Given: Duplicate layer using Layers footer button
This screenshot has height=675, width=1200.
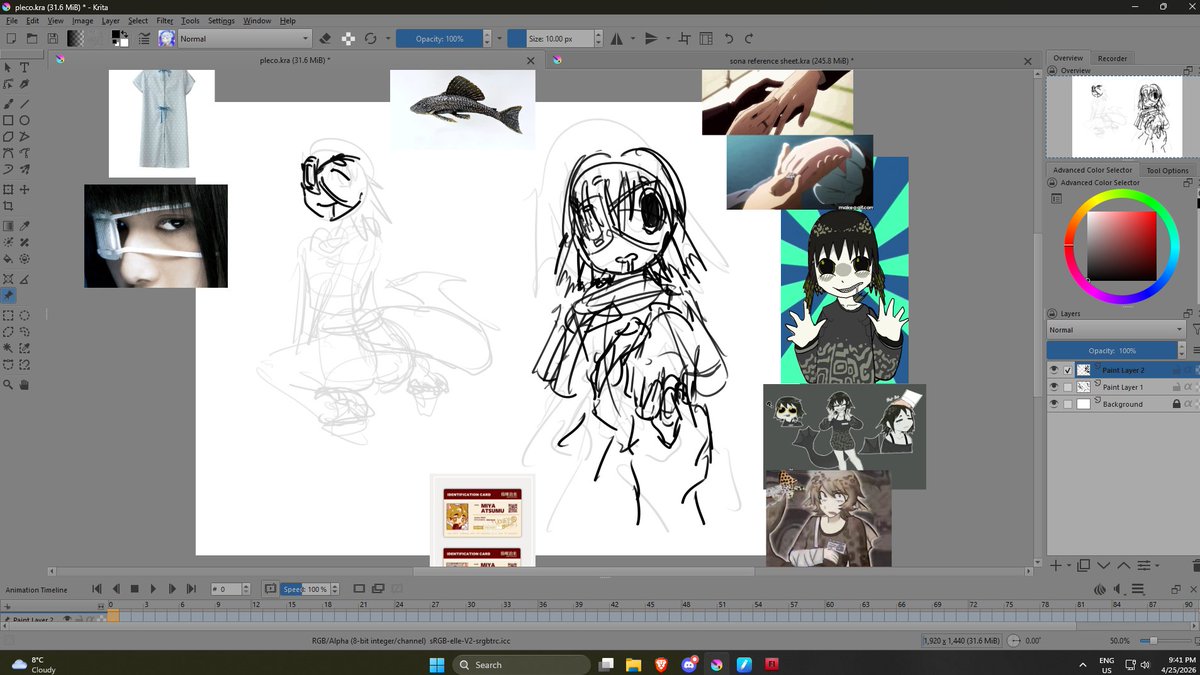Looking at the screenshot, I should [x=1083, y=565].
